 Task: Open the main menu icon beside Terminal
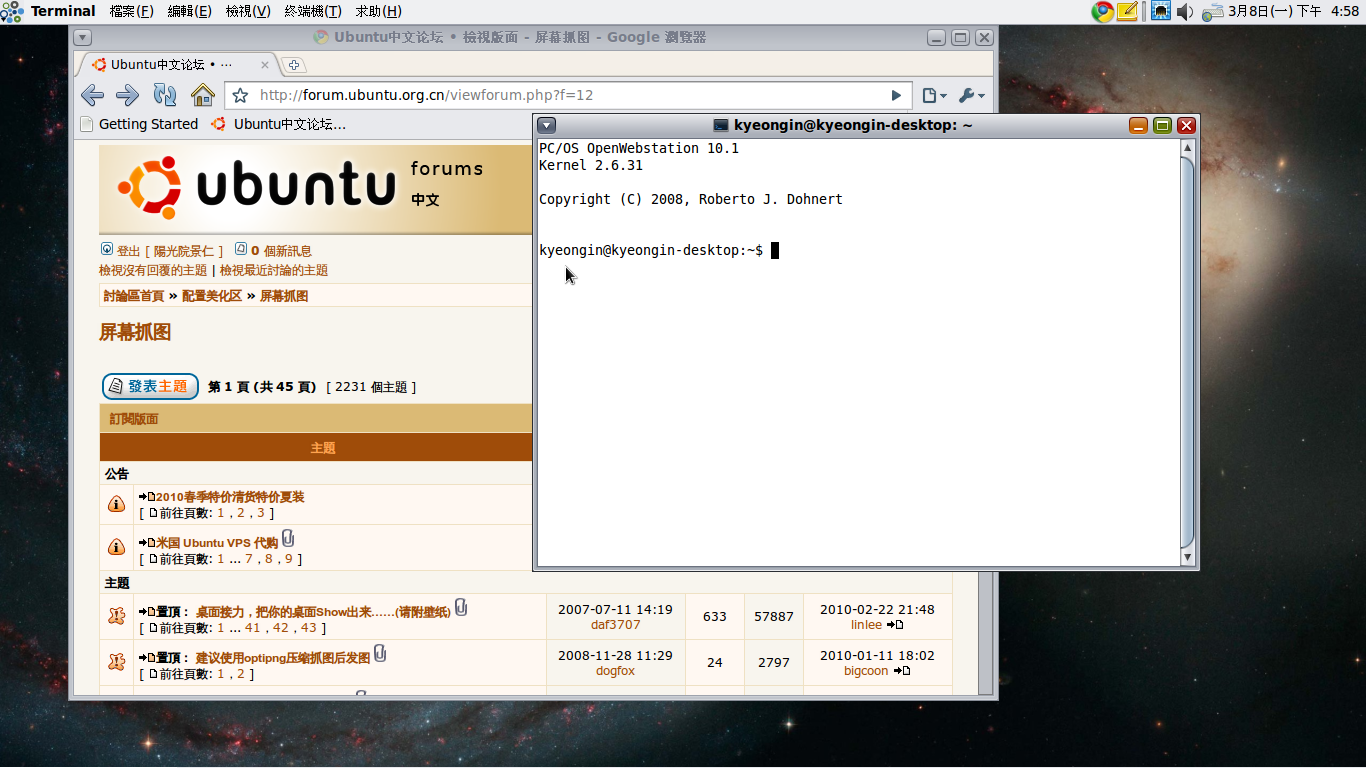pos(13,11)
